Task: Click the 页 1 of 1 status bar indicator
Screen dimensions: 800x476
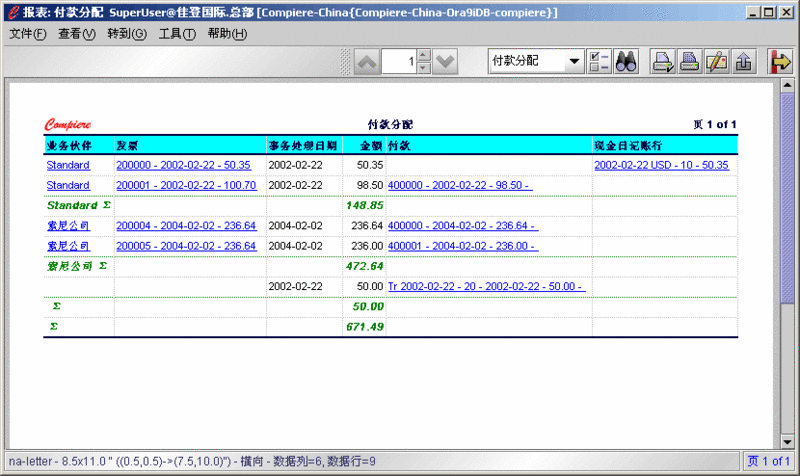Action: click(768, 461)
